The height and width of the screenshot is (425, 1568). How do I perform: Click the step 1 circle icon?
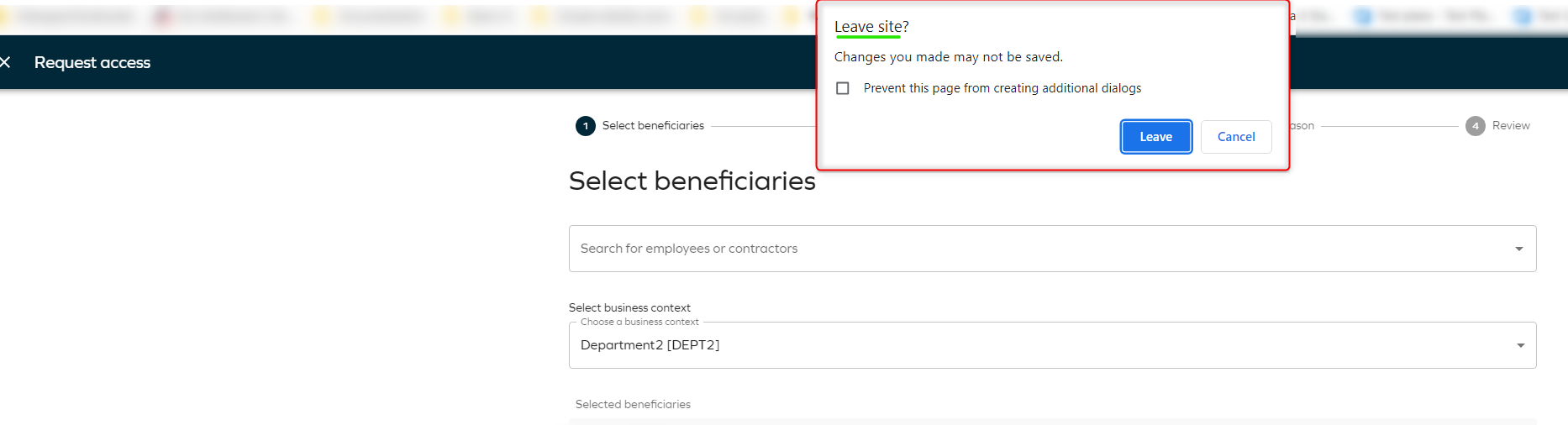pyautogui.click(x=586, y=126)
